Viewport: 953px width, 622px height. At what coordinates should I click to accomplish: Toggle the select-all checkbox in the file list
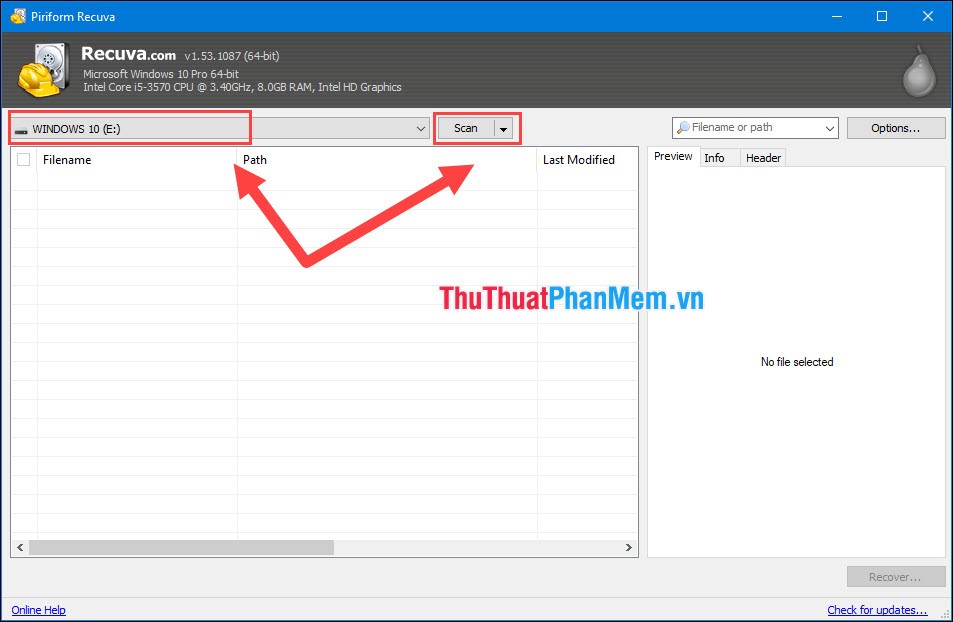(x=24, y=159)
